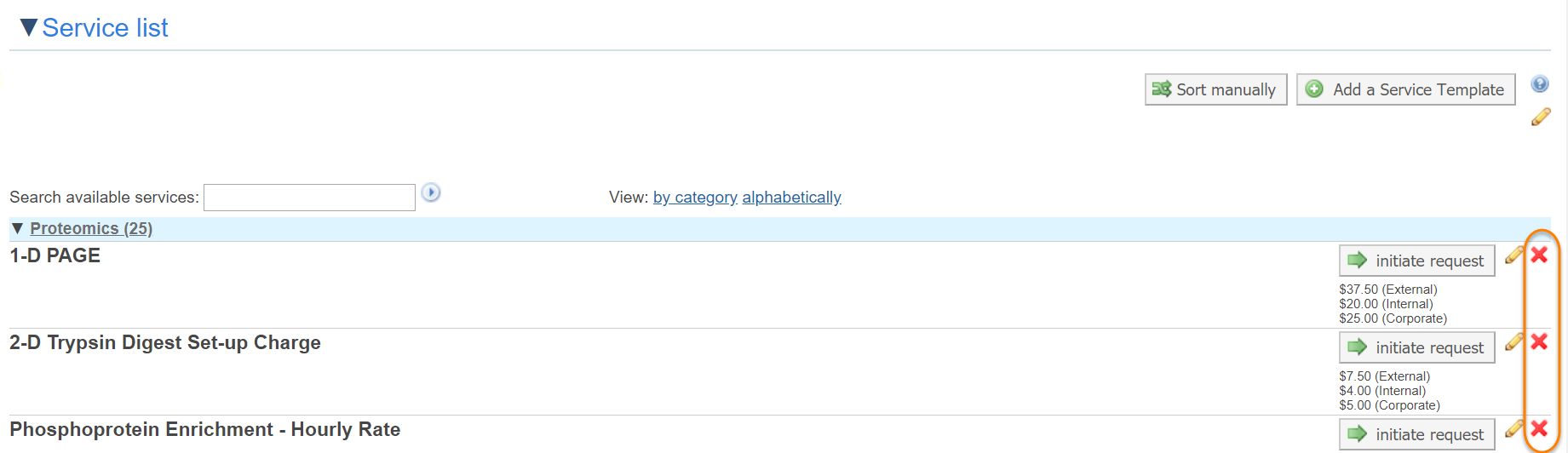Add a Service Template
This screenshot has width=1568, height=453.
pyautogui.click(x=1405, y=89)
